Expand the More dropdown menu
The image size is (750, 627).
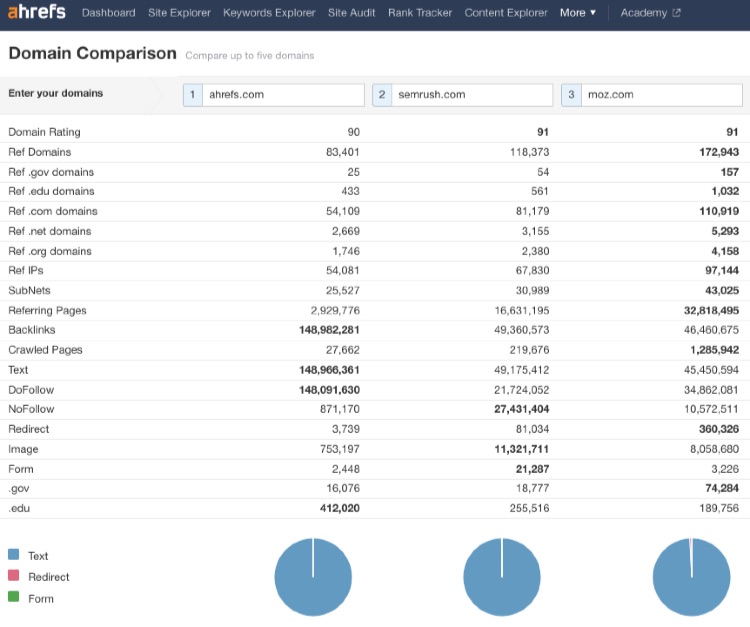point(578,13)
